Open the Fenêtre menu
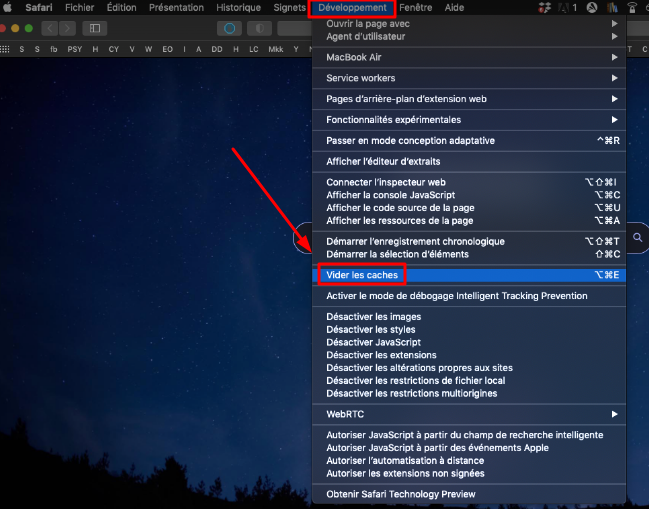The width and height of the screenshot is (649, 509). [416, 7]
